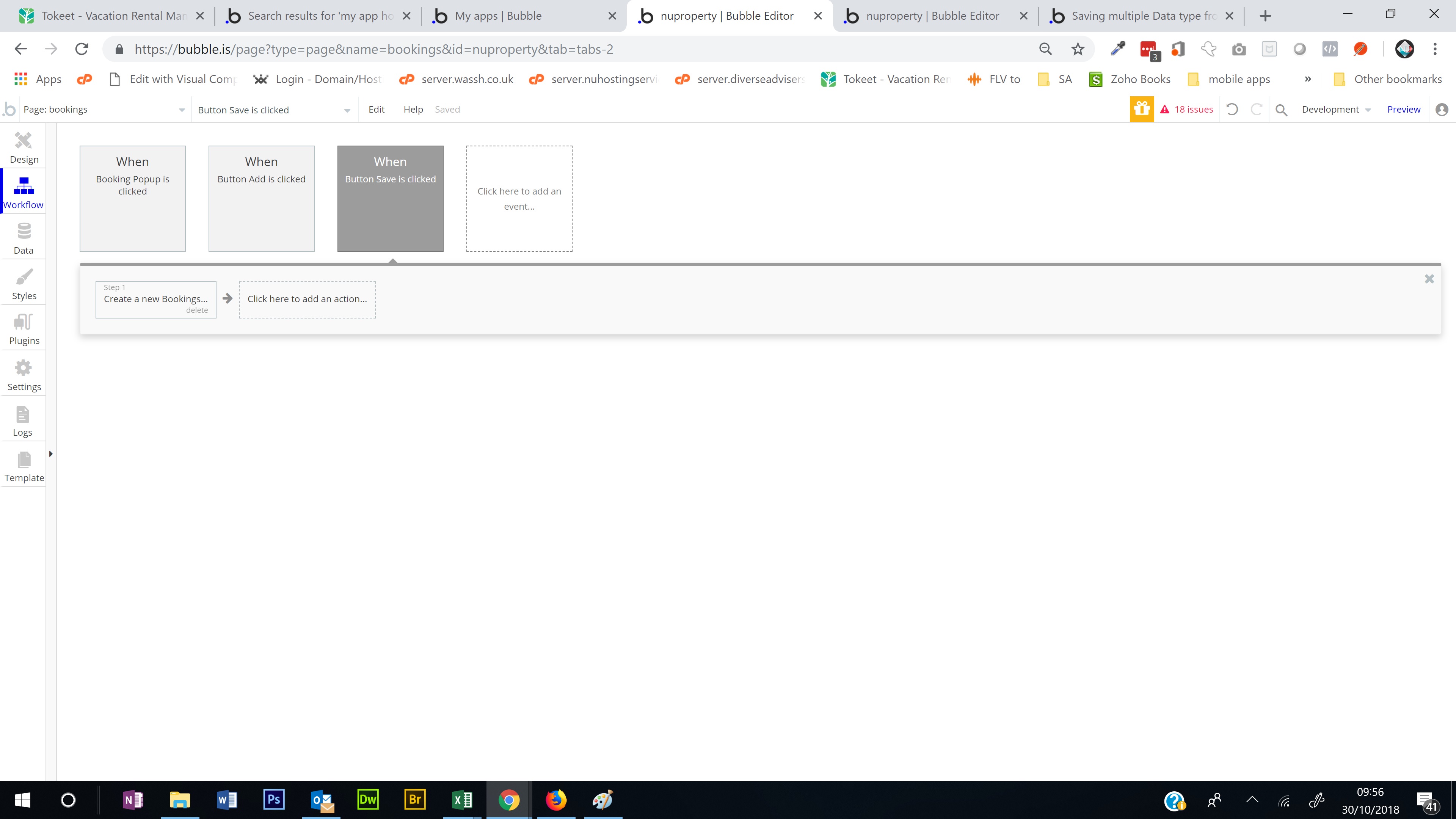Screen dimensions: 1456x819
Task: Open the Development version dropdown
Action: [x=1336, y=110]
